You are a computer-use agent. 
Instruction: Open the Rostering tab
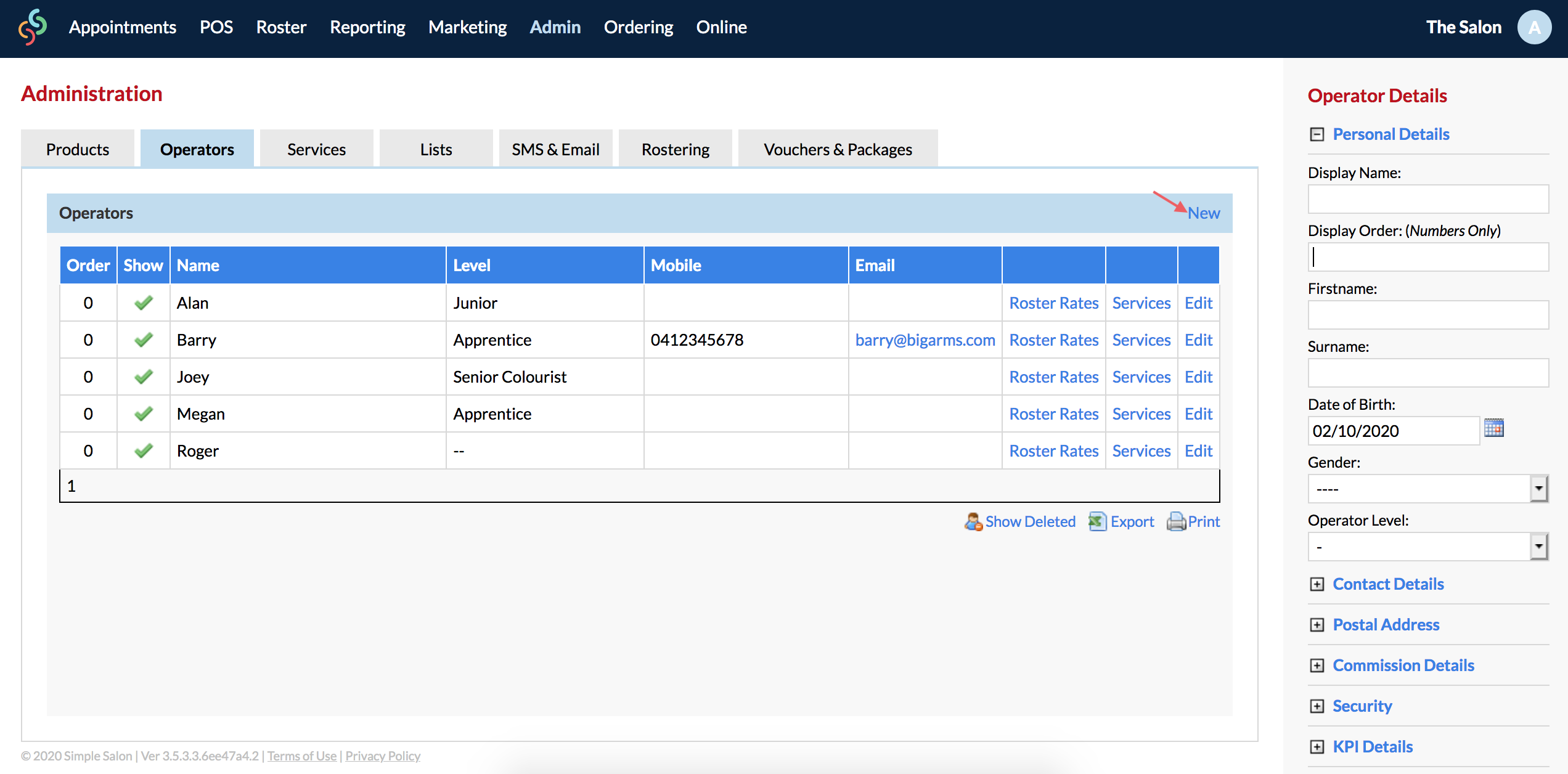(x=676, y=149)
